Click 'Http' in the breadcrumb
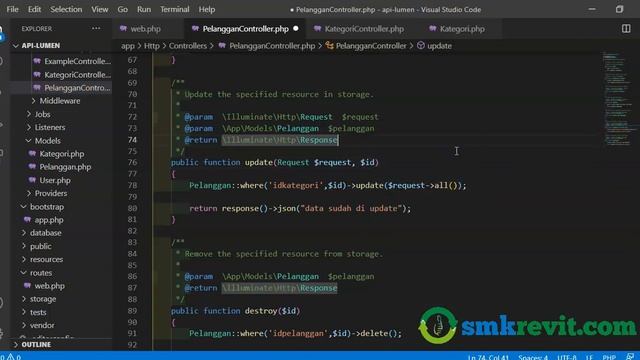The width and height of the screenshot is (640, 360). click(x=151, y=46)
